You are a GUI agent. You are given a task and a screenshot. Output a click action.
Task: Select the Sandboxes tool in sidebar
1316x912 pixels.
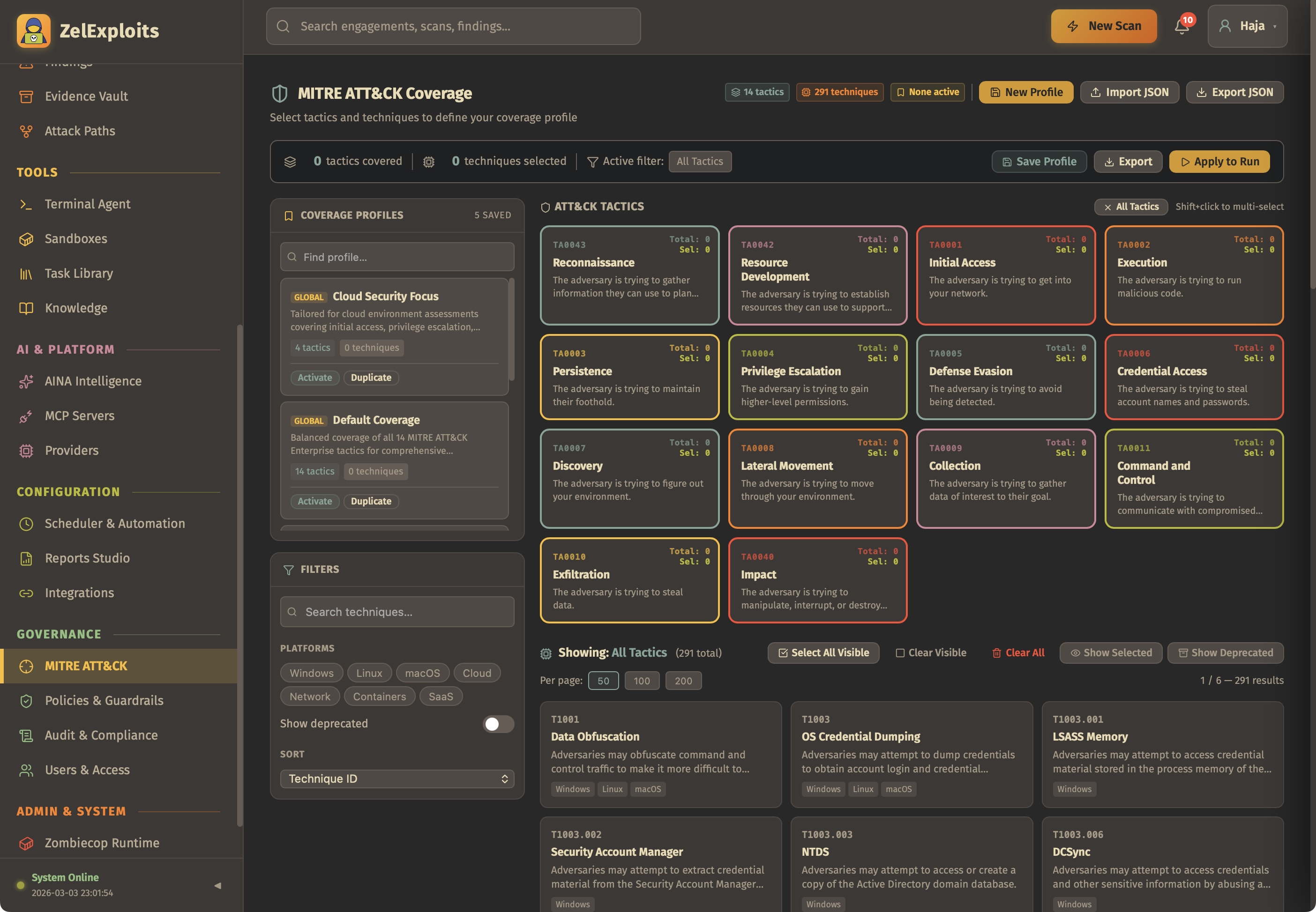[75, 238]
